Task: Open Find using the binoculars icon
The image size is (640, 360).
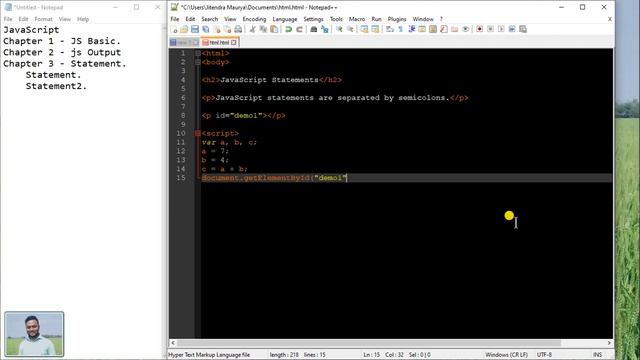Action: (313, 29)
